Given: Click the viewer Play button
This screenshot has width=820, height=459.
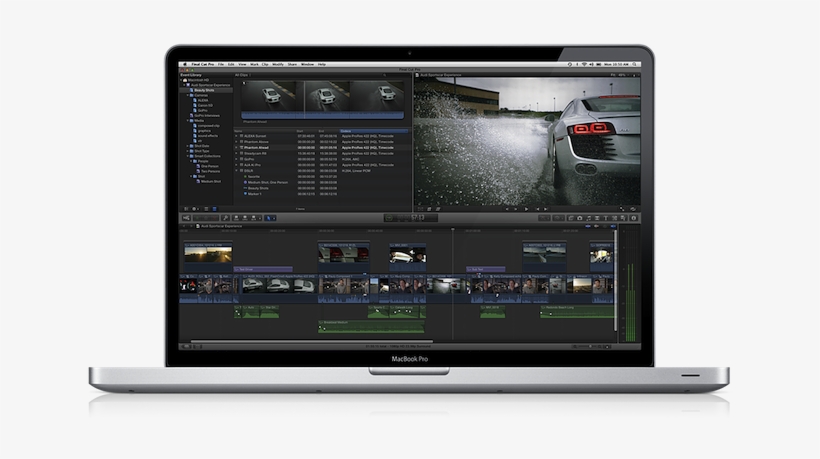Looking at the screenshot, I should [526, 209].
